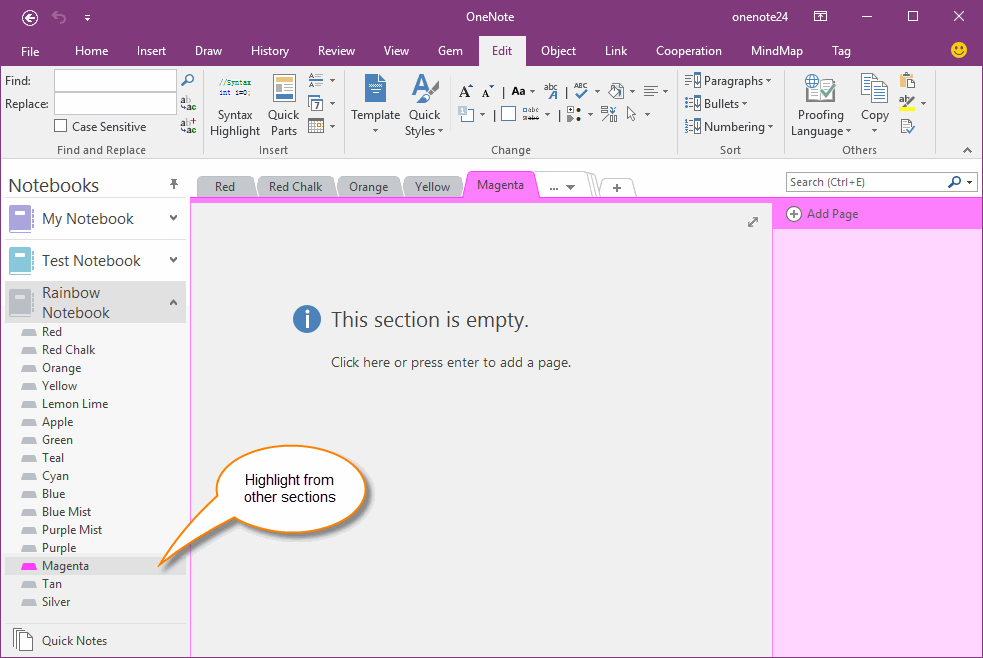Click the Replace icon beside Replace field
The height and width of the screenshot is (658, 983).
(x=188, y=103)
